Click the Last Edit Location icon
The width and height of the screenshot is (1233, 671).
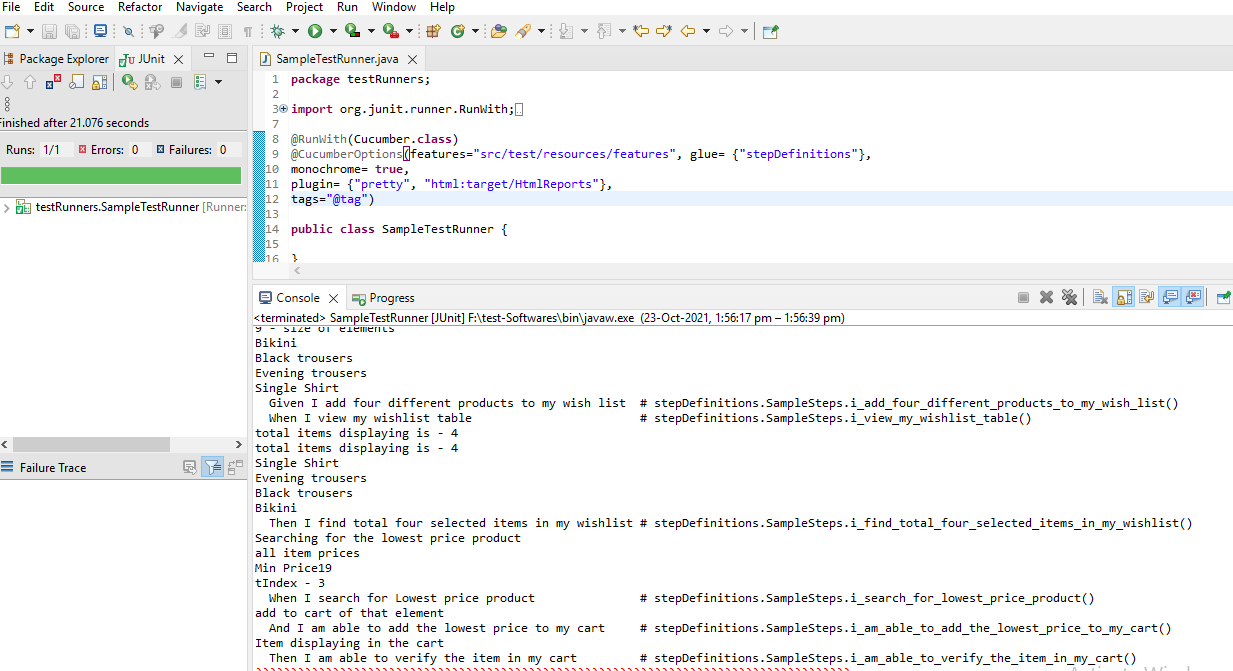click(641, 31)
